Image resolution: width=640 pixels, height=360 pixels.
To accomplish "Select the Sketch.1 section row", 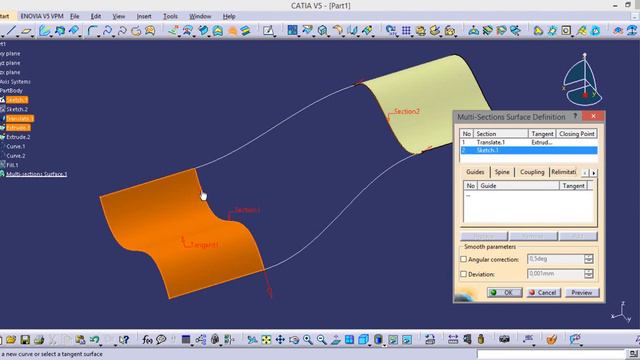I will (529, 150).
